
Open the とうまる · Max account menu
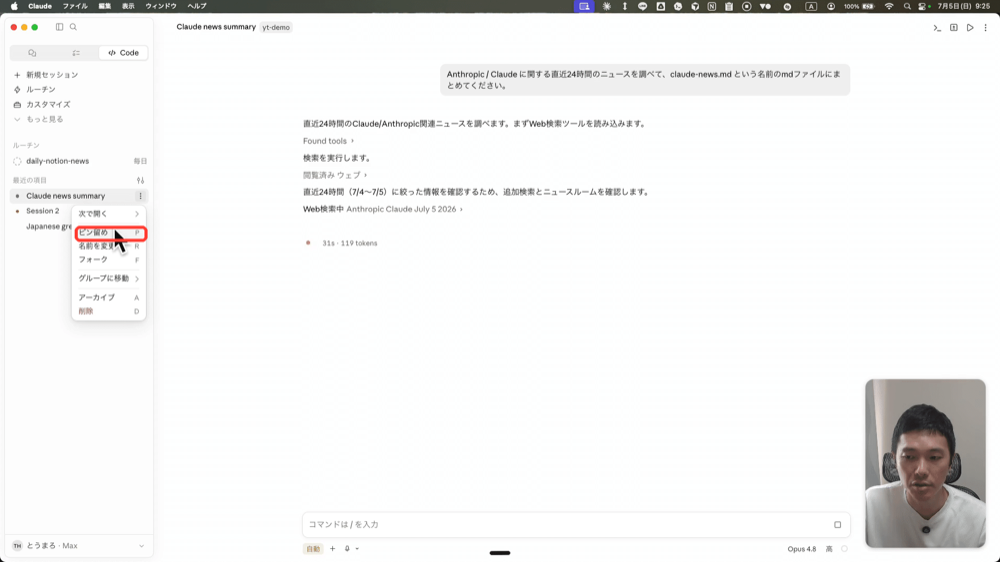(x=78, y=546)
